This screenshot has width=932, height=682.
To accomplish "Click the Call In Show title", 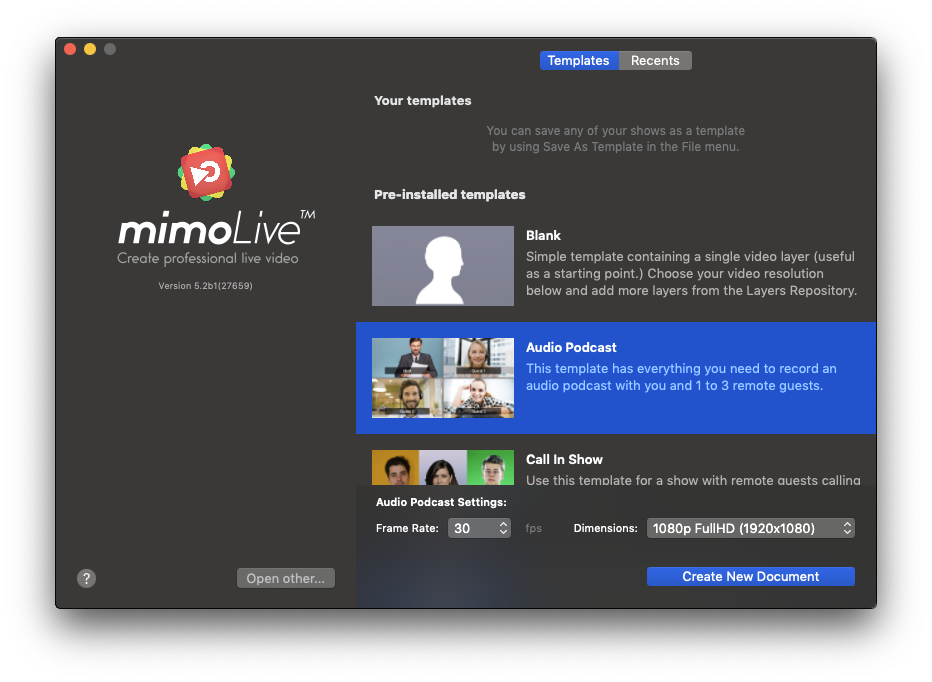I will tap(564, 460).
